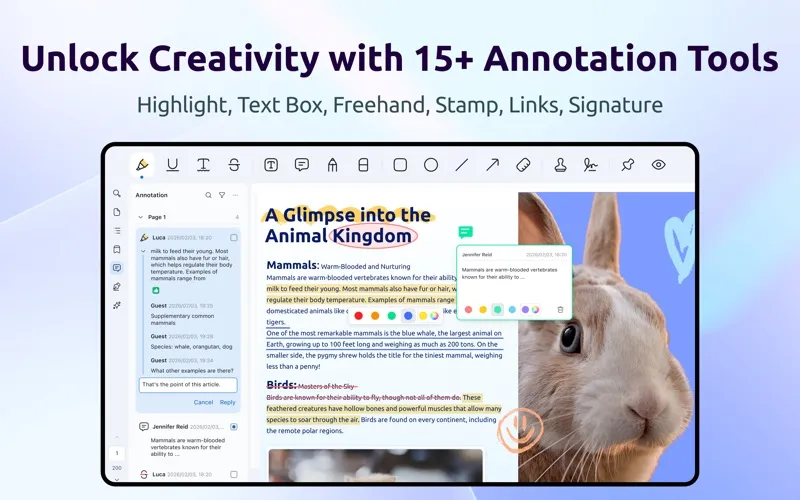Delete the note using trash icon
The height and width of the screenshot is (500, 800).
click(560, 310)
